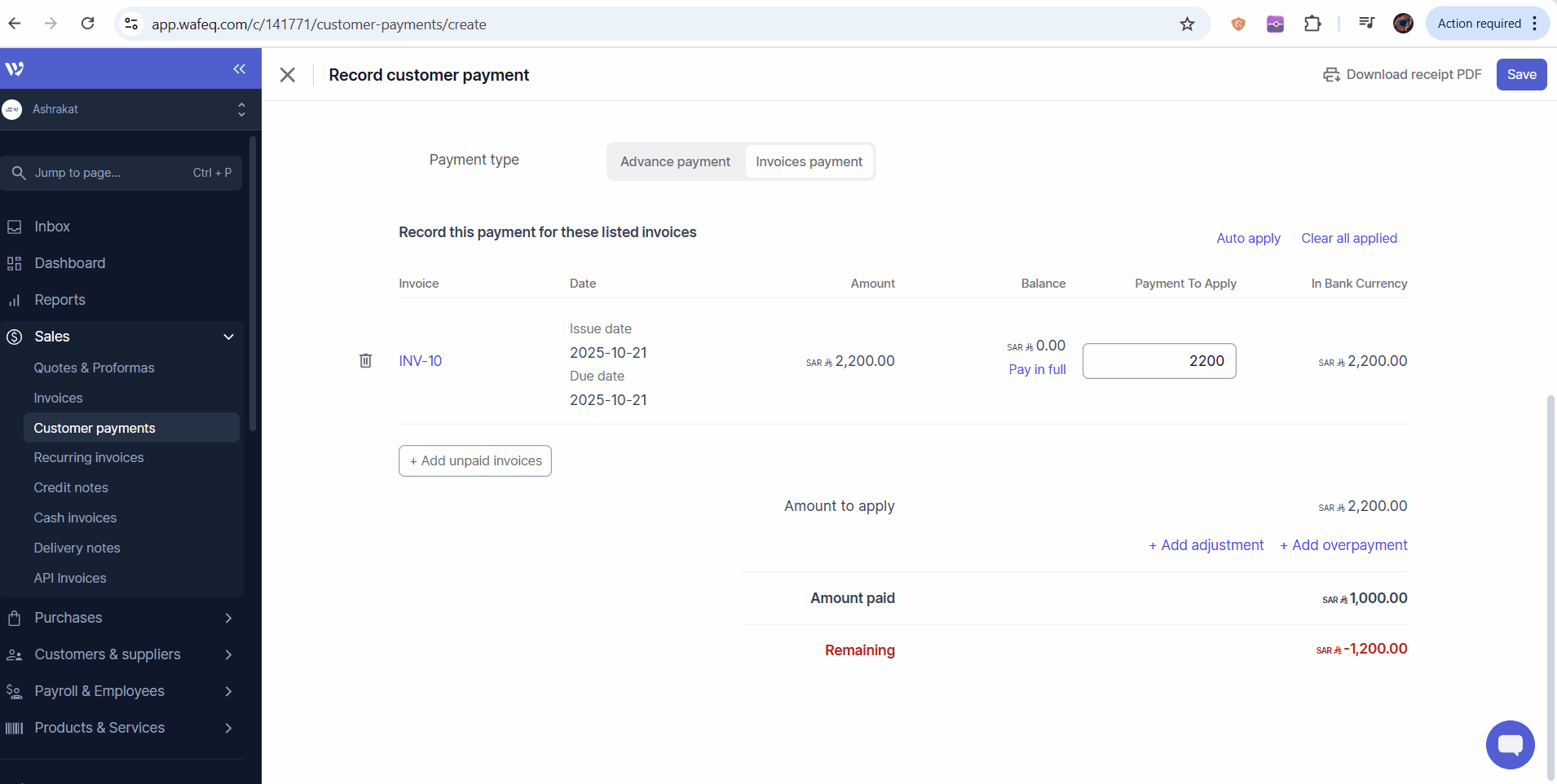1557x784 pixels.
Task: Expand Payroll & Employees section
Action: point(228,691)
